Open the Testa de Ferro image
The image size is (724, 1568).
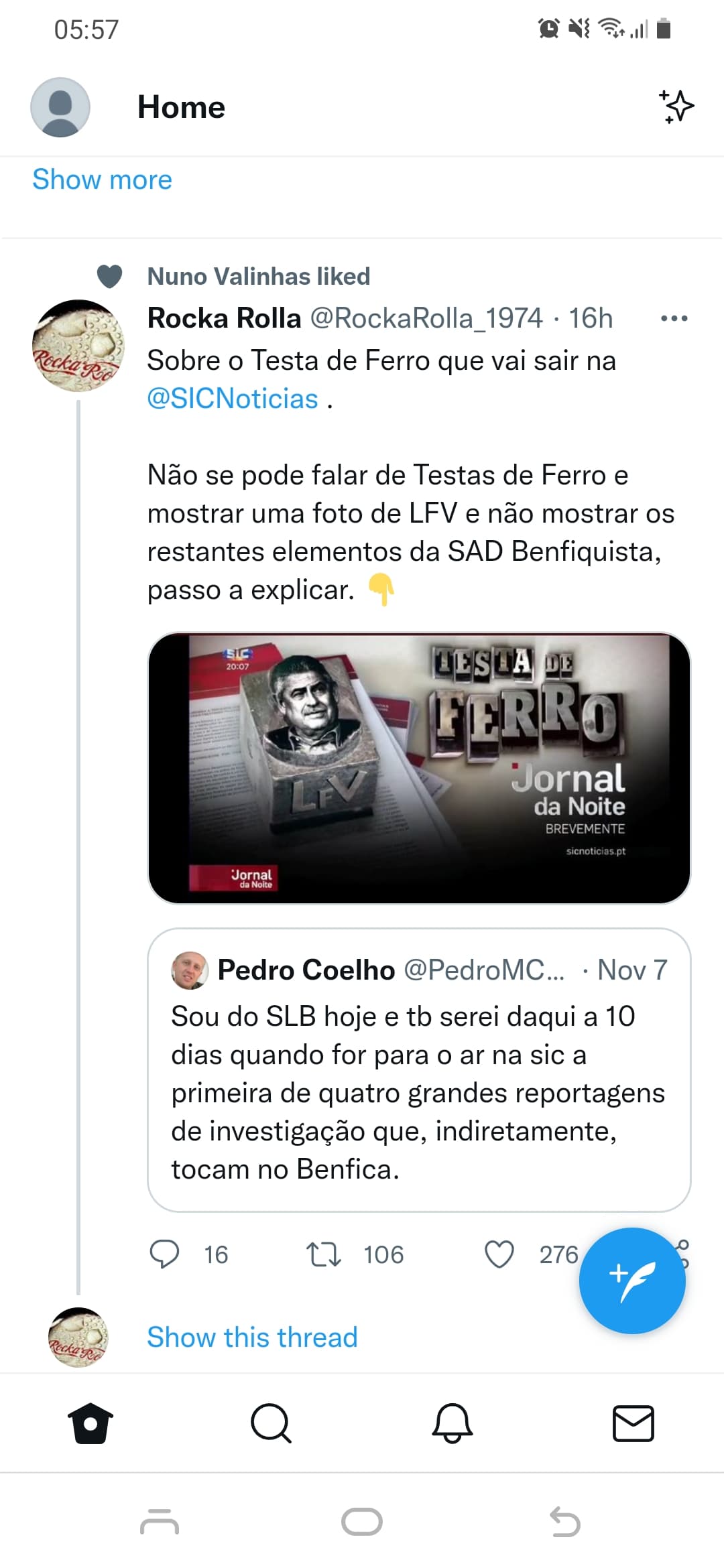(419, 768)
